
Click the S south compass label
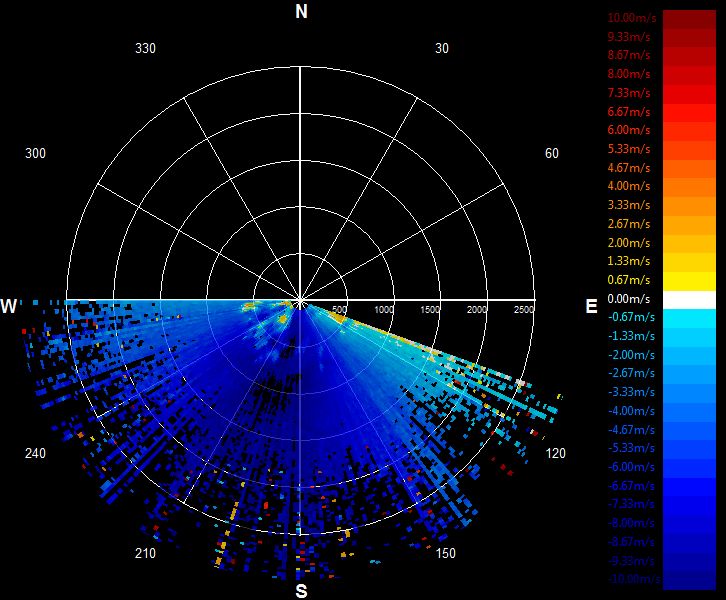pos(301,591)
